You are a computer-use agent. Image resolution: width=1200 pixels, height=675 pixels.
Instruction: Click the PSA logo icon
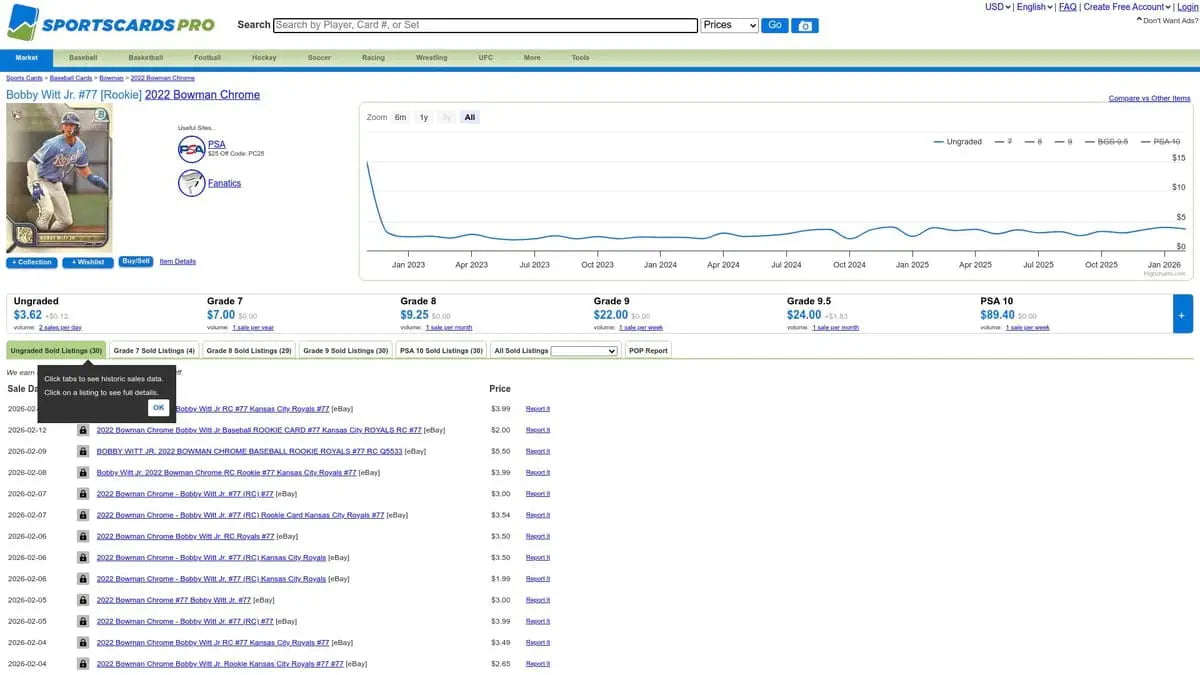tap(191, 150)
